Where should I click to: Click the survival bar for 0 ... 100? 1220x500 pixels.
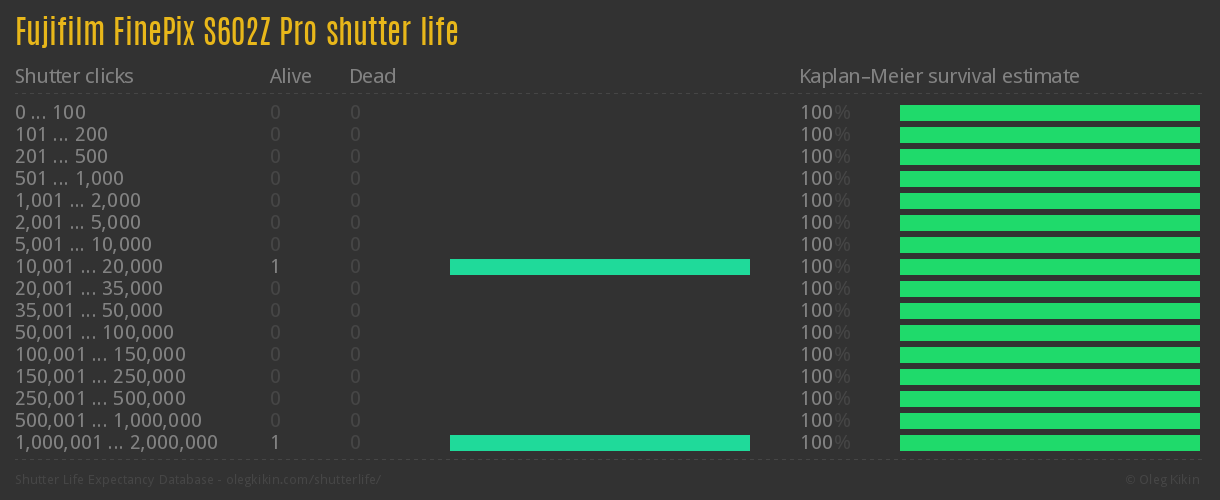click(1049, 113)
